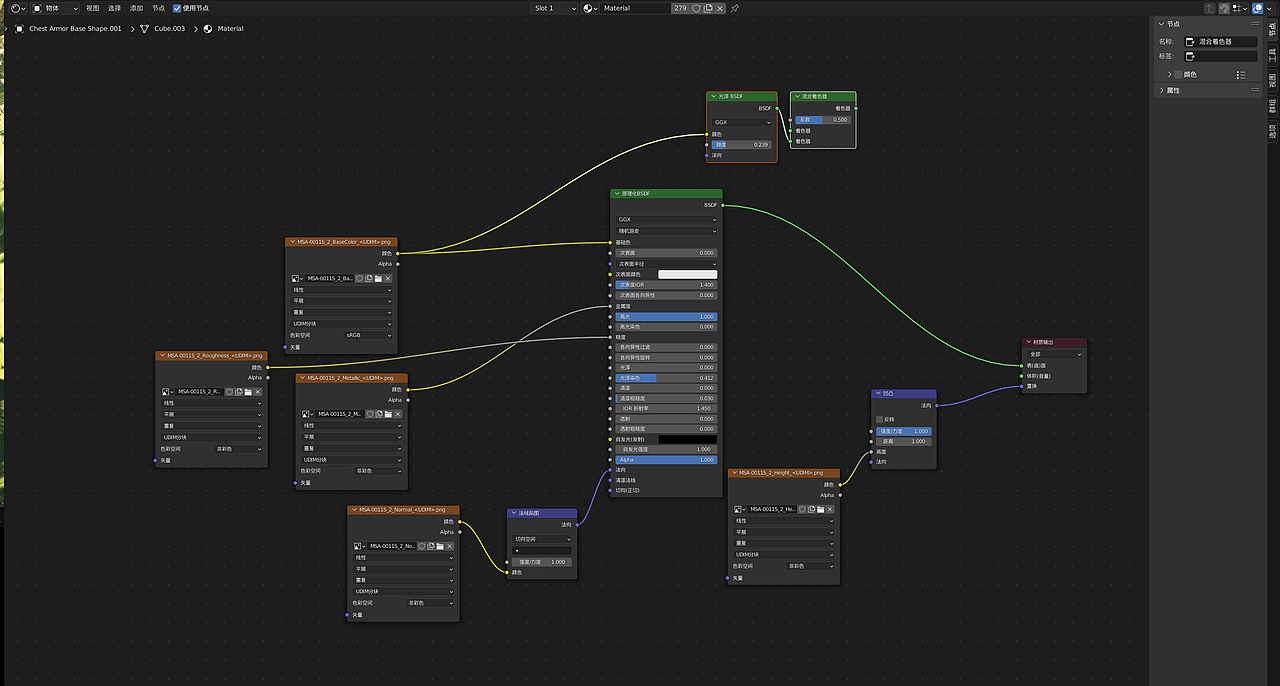The image size is (1280, 686).
Task: Toggle fake user shield for Material
Action: (696, 8)
